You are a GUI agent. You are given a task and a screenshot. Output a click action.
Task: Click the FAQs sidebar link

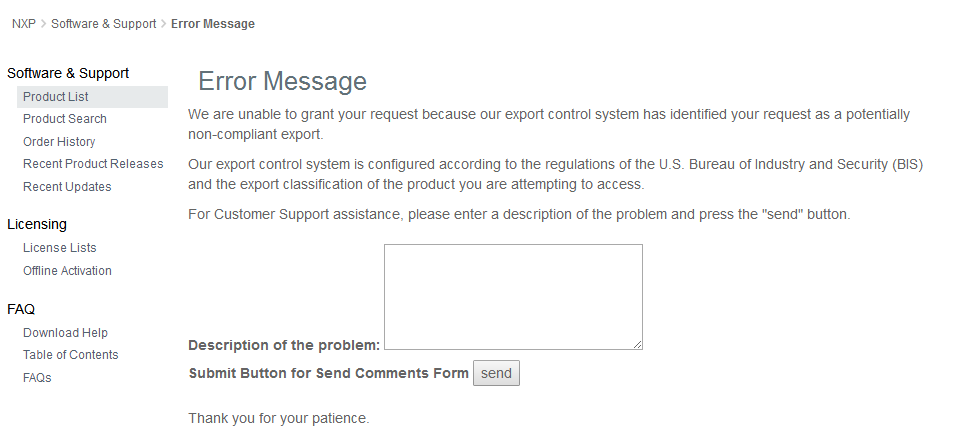(37, 378)
